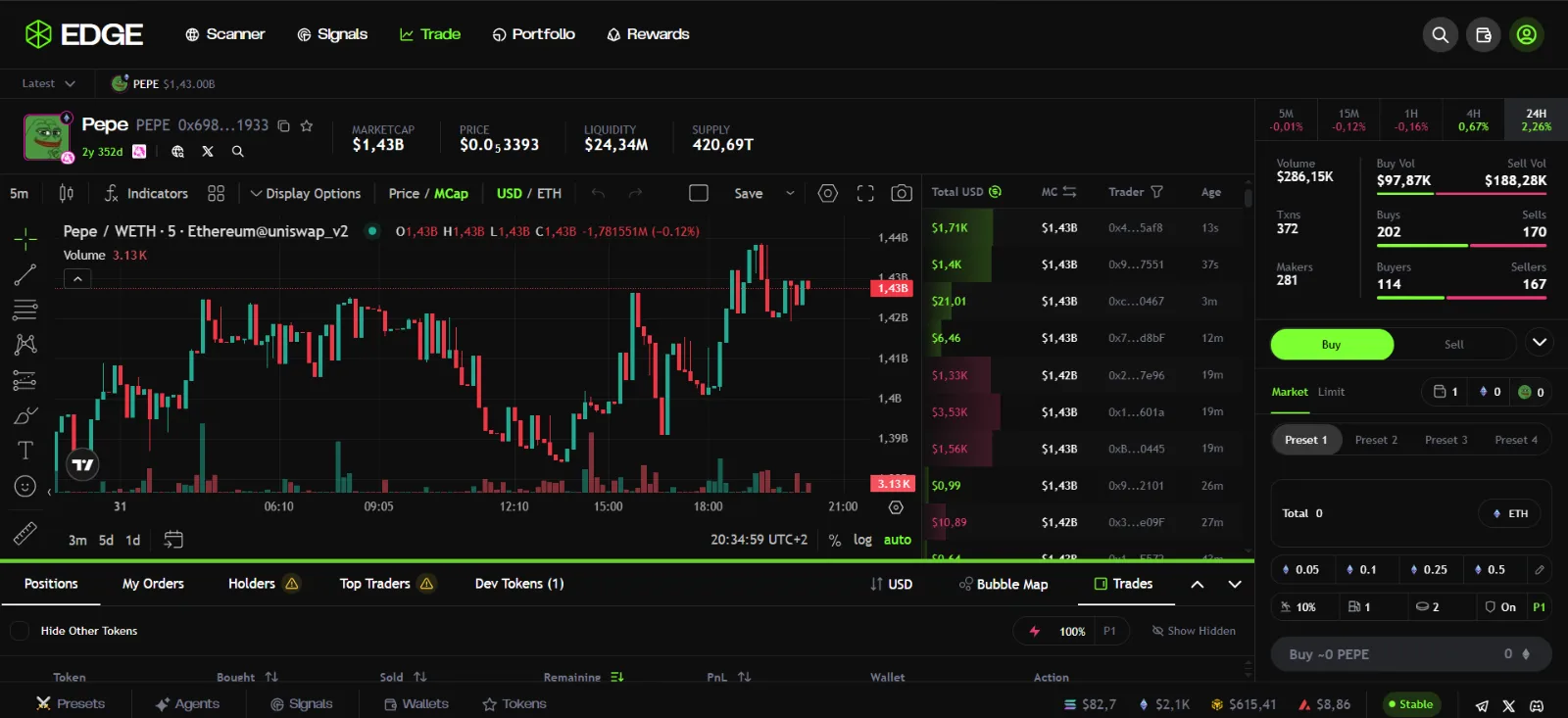Viewport: 1568px width, 718px height.
Task: Click the PEPE token chip in Latest bar
Action: pos(163,84)
